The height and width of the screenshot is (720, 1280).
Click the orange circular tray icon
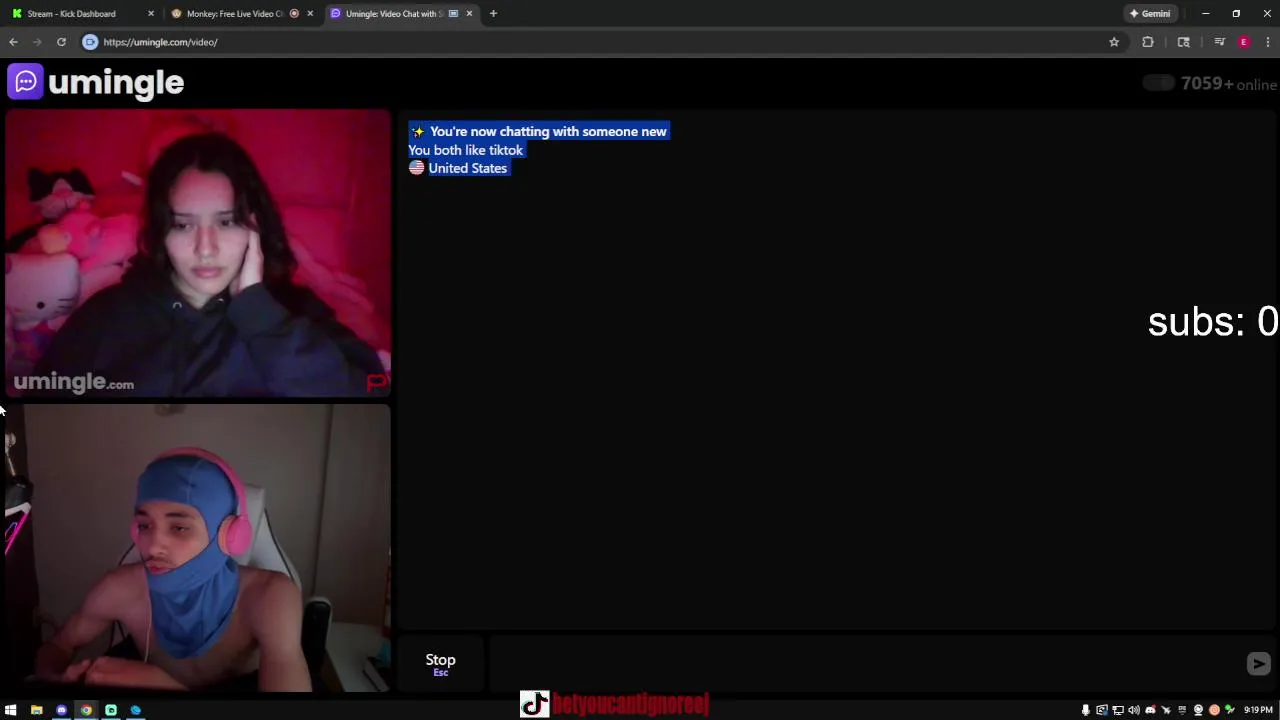(1214, 710)
